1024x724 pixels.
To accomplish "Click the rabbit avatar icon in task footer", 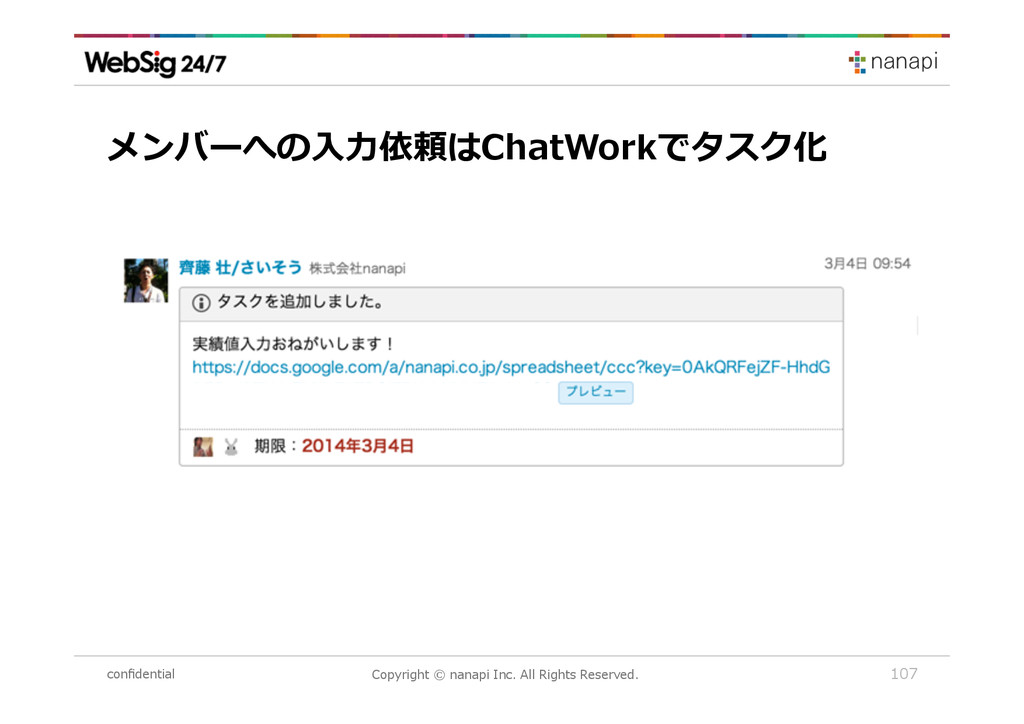I will [231, 447].
